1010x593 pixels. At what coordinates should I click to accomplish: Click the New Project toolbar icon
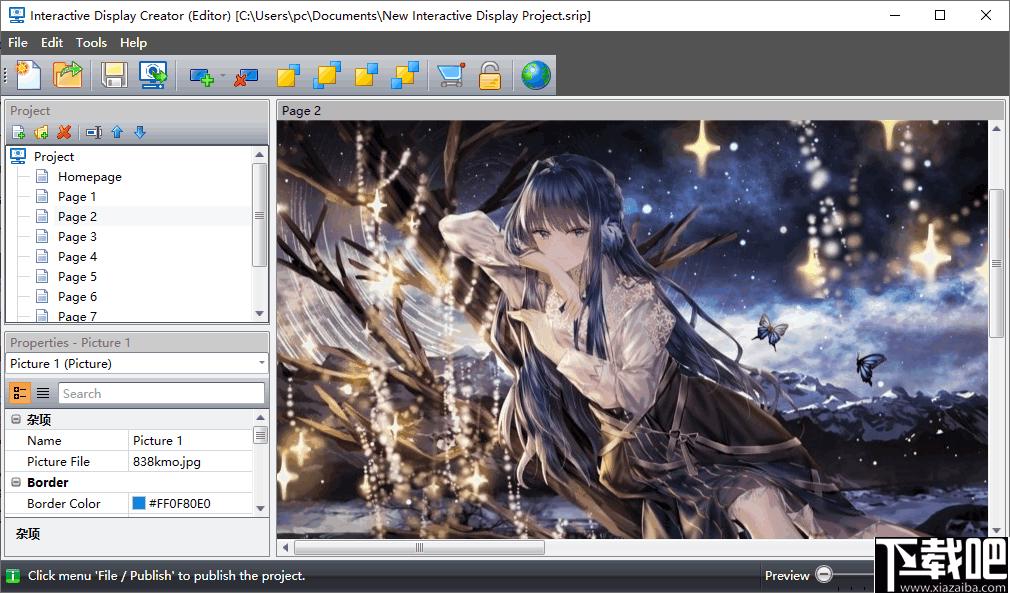pos(27,75)
